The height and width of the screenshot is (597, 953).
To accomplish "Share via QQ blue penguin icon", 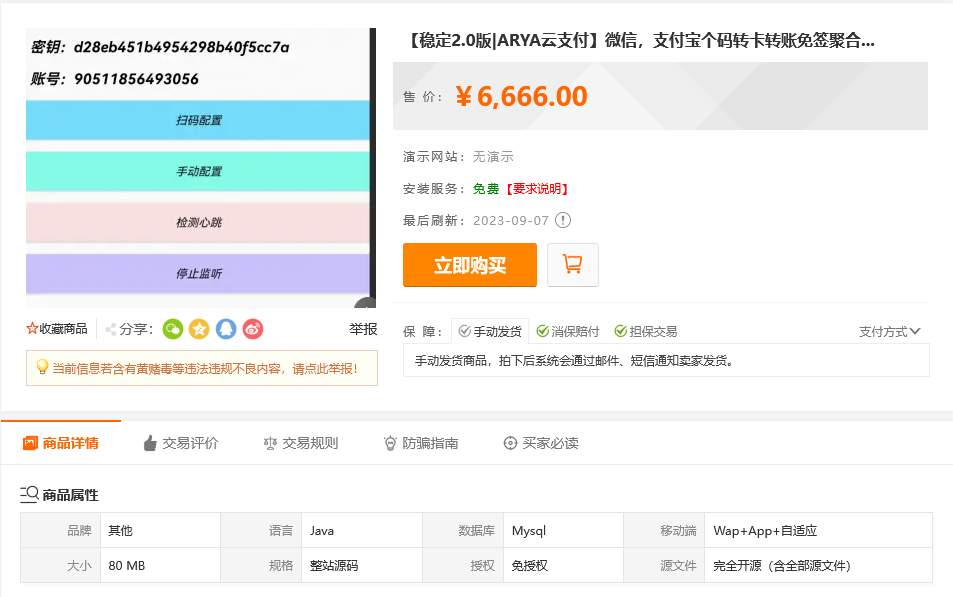I will [x=226, y=330].
